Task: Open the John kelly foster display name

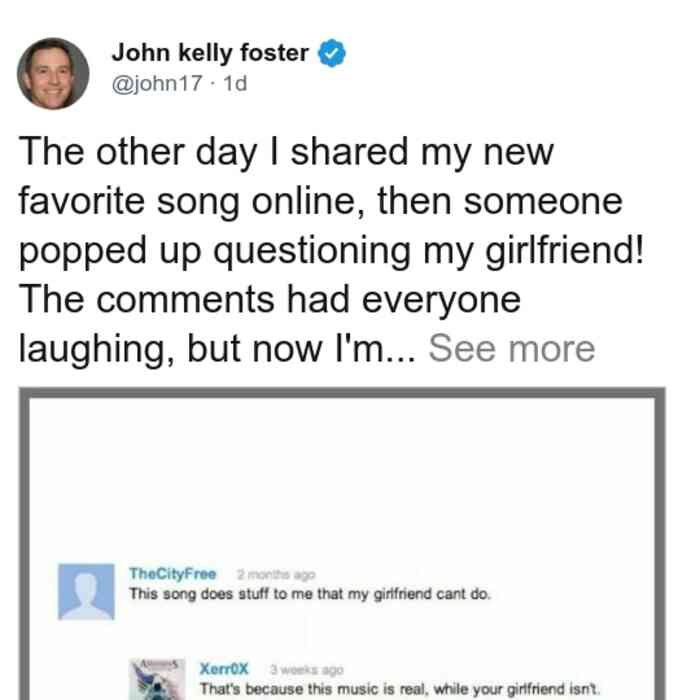Action: [210, 53]
